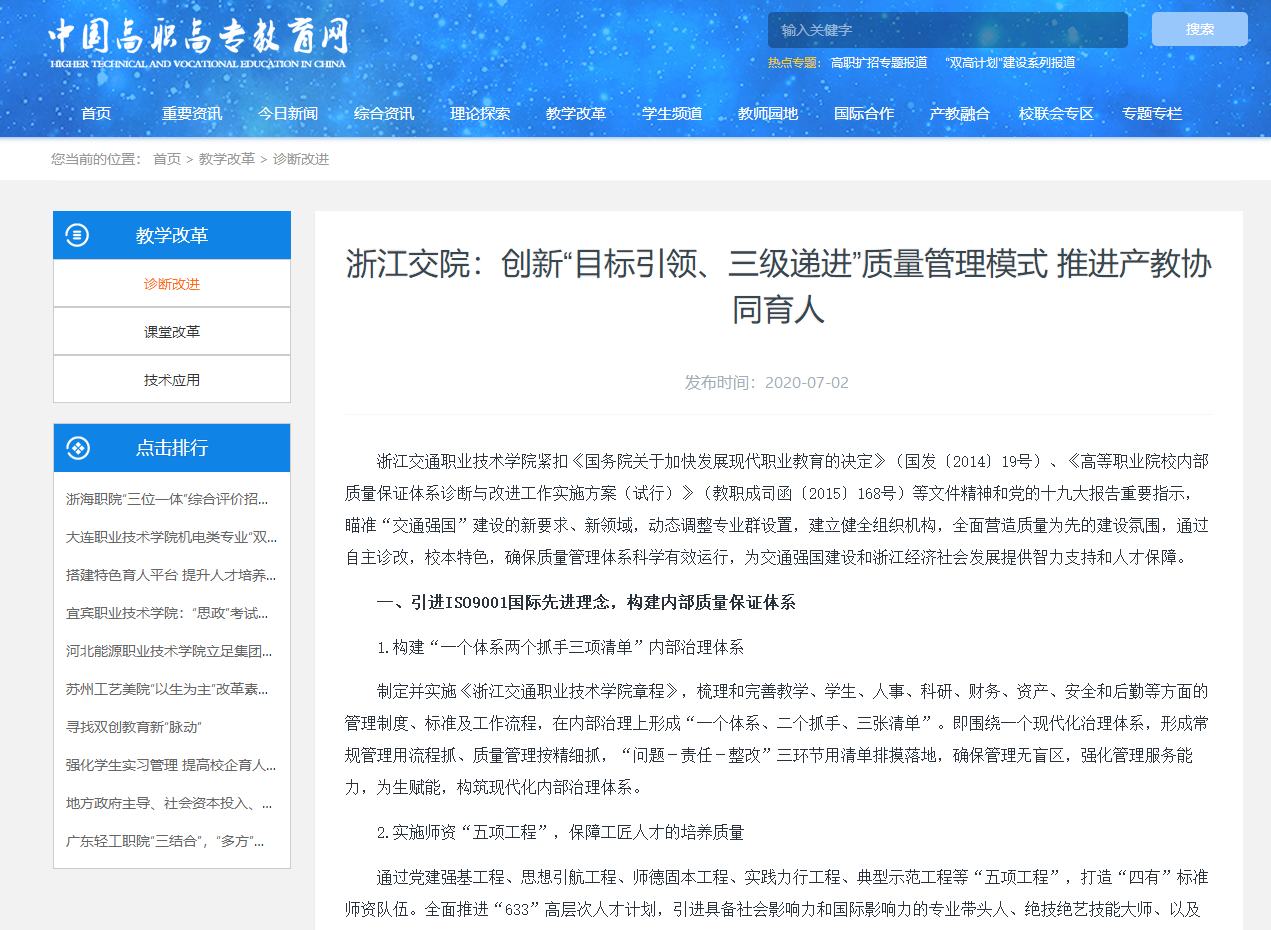Click the 点击排行 sidebar header icon
The image size is (1271, 930).
77,448
